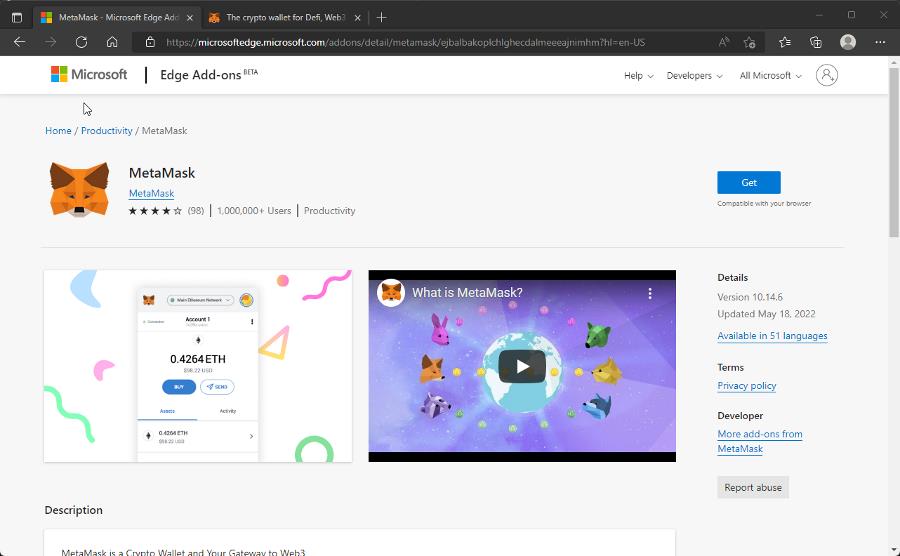The width and height of the screenshot is (900, 556).
Task: Click the video channel fox avatar
Action: tap(391, 293)
